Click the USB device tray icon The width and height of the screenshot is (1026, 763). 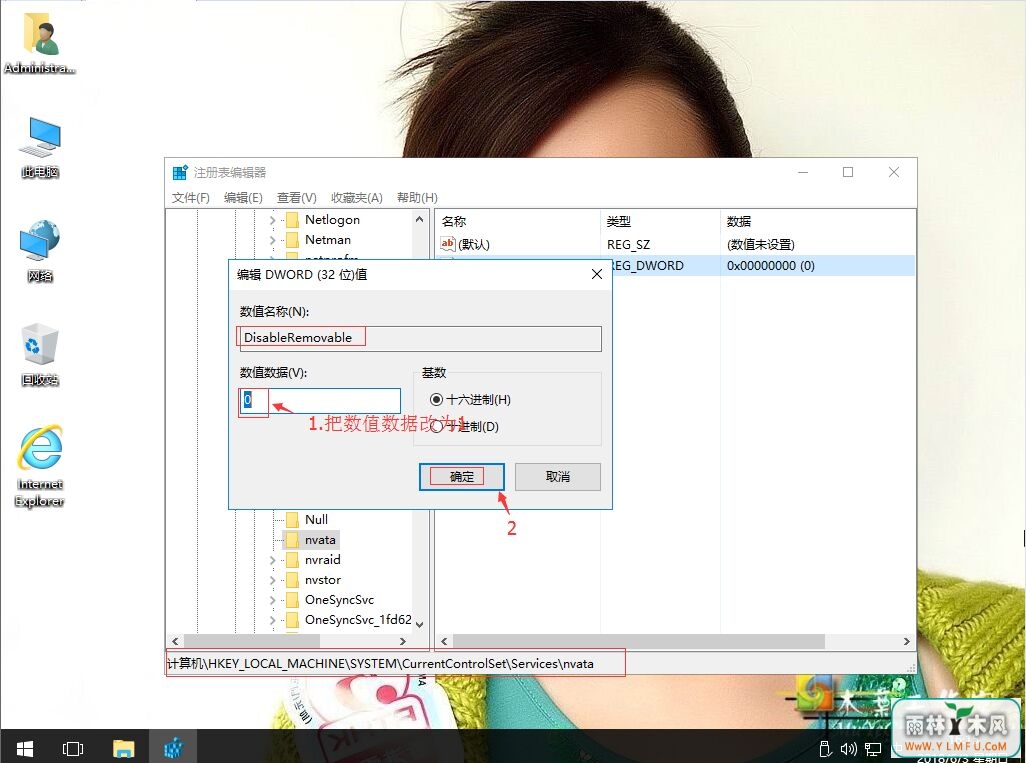click(825, 749)
